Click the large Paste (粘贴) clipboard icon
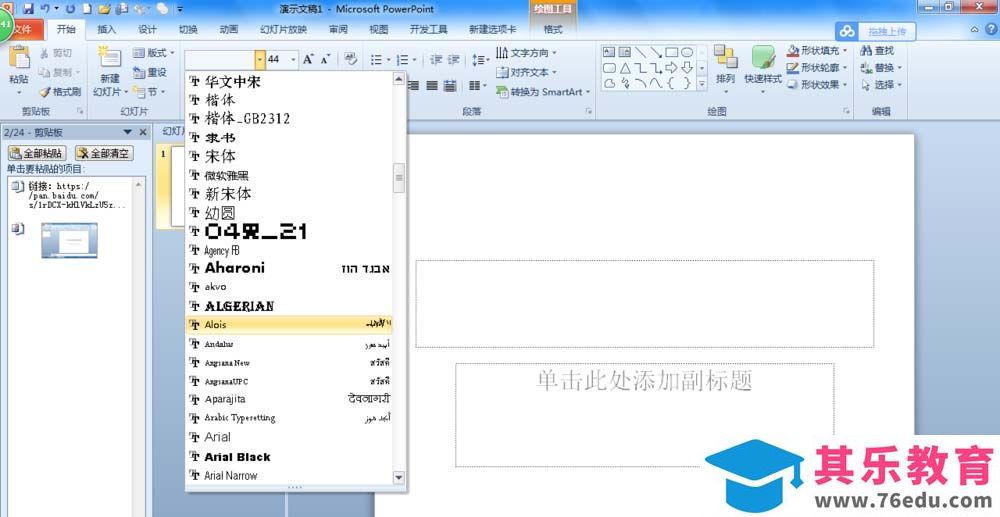 (x=19, y=57)
